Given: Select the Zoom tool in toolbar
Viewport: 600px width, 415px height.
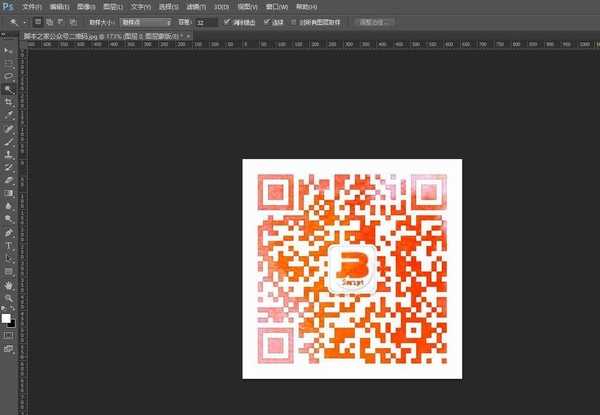Looking at the screenshot, I should (x=8, y=297).
